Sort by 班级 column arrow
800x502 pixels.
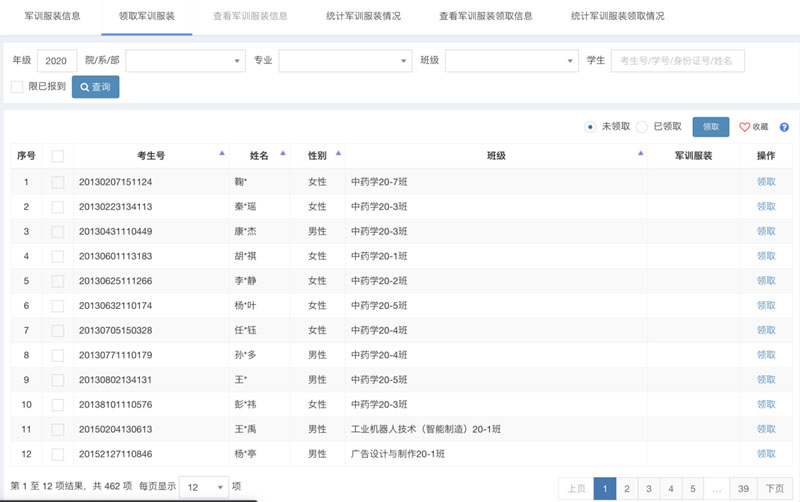639,154
